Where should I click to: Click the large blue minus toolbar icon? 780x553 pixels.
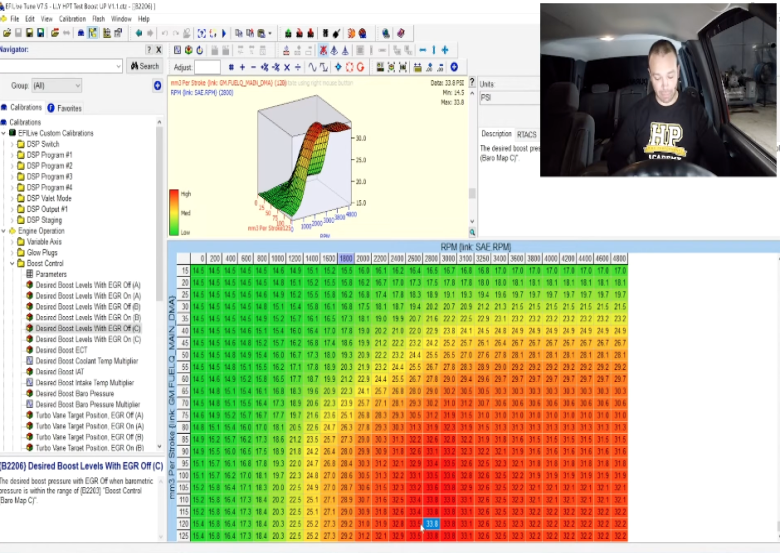tap(422, 50)
